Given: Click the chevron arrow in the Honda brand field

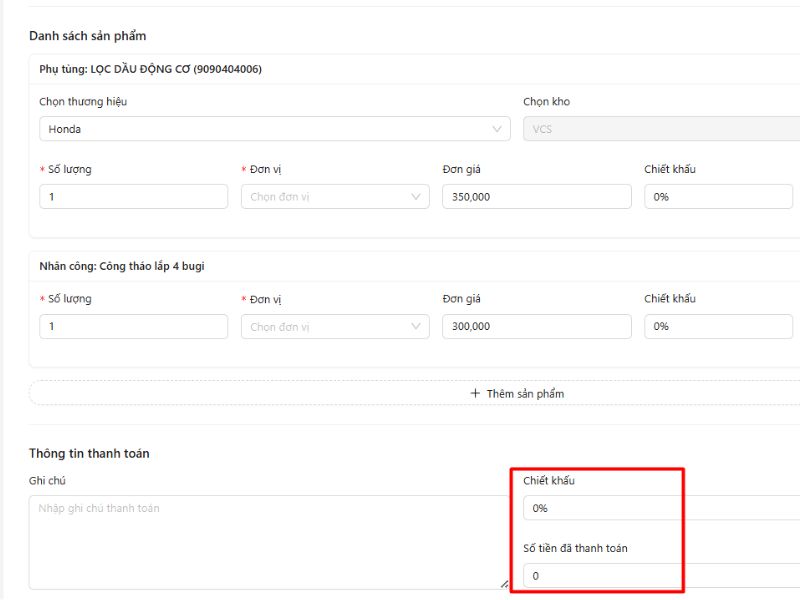Looking at the screenshot, I should point(498,129).
